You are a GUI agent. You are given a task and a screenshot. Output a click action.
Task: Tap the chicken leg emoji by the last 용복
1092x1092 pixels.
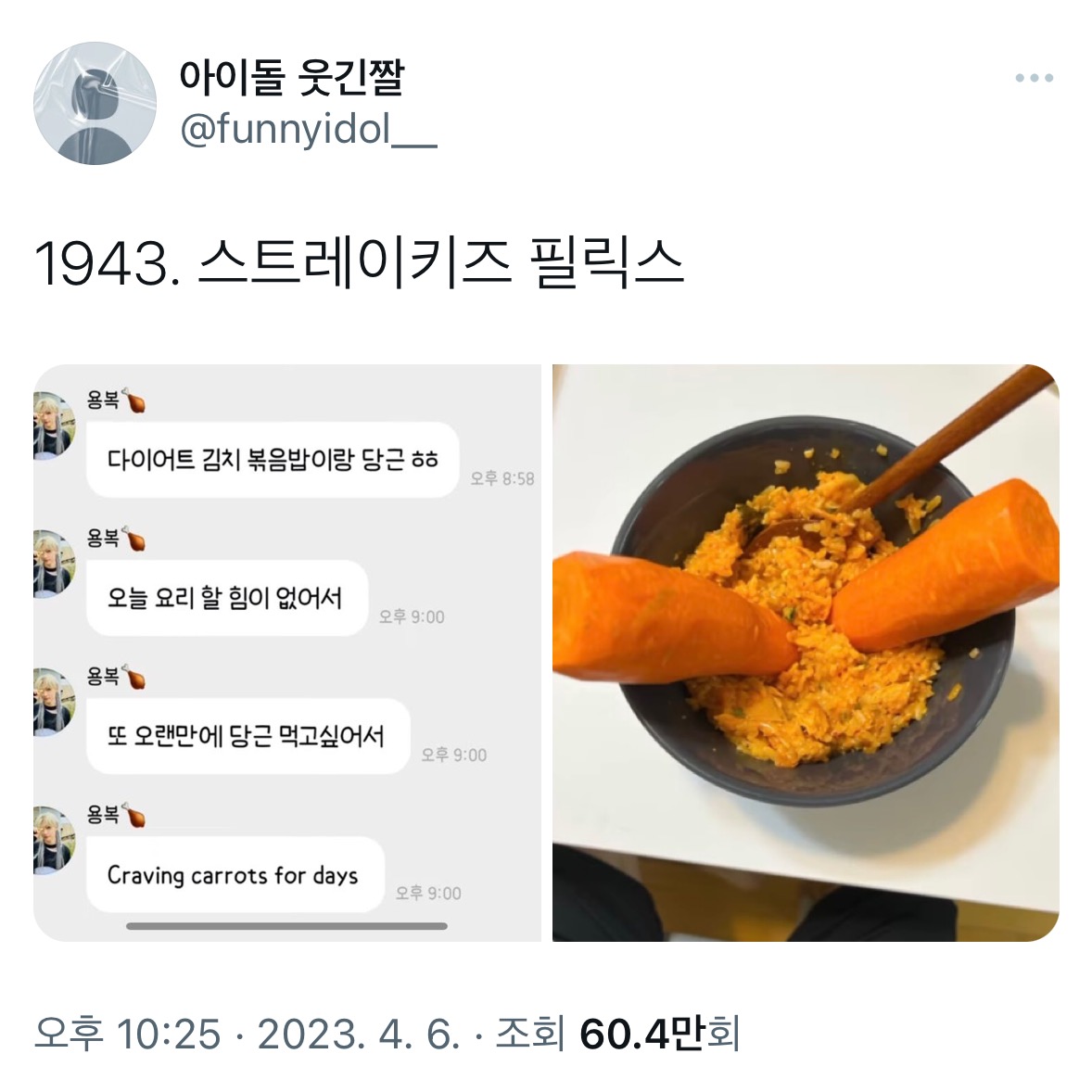(x=133, y=815)
